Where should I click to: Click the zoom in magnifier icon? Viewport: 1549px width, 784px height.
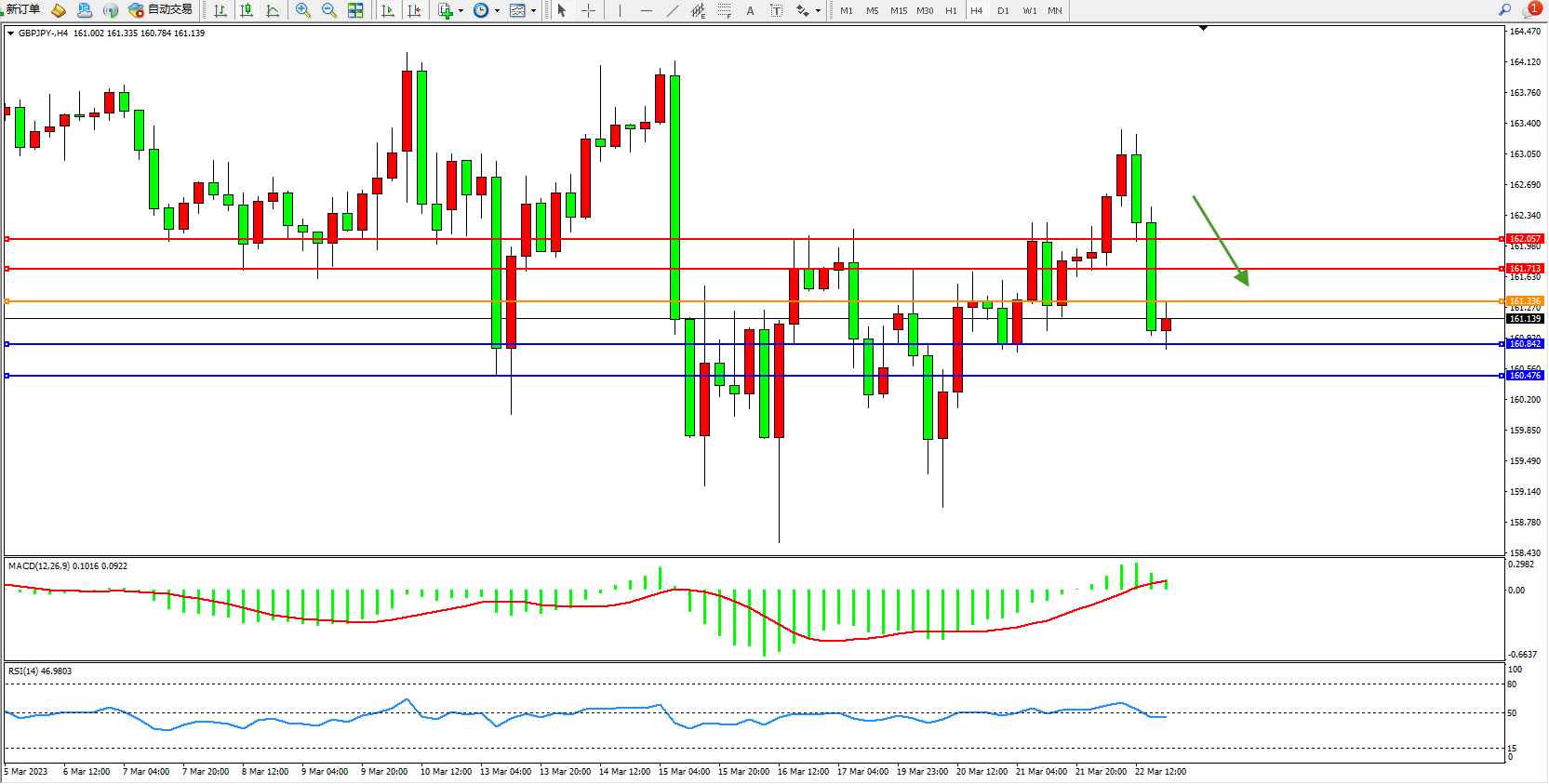point(302,10)
